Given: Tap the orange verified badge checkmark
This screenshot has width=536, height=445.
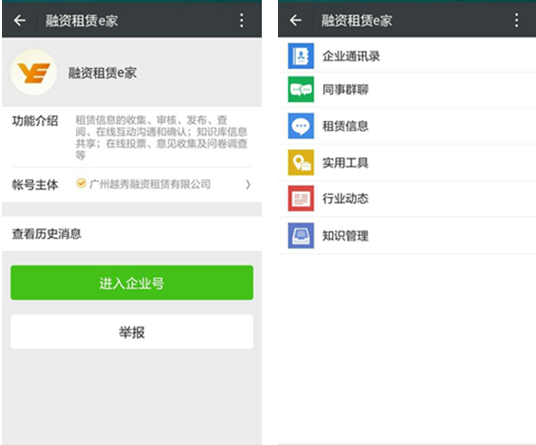Looking at the screenshot, I should pos(81,183).
